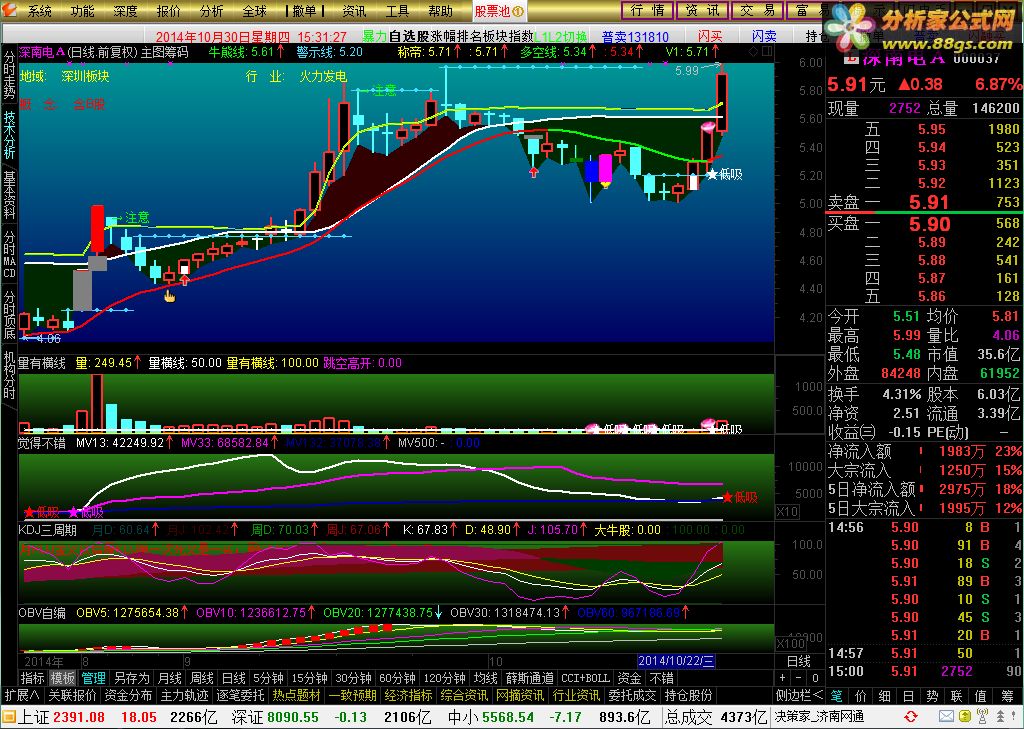Image resolution: width=1024 pixels, height=729 pixels.
Task: Select the 60分钟 period
Action: click(397, 679)
